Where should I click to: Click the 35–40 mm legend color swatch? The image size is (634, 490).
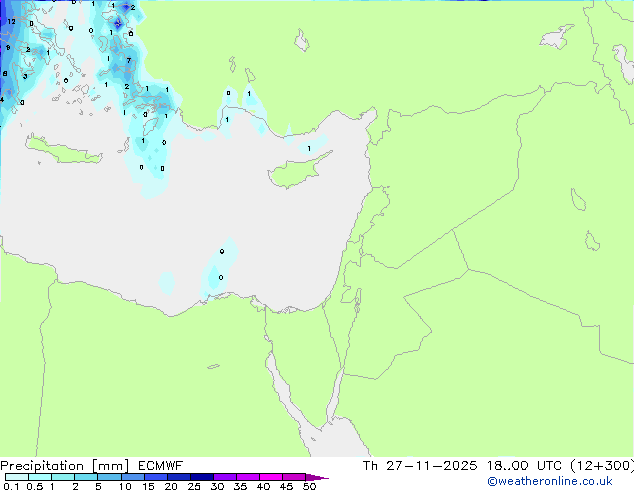[248, 477]
